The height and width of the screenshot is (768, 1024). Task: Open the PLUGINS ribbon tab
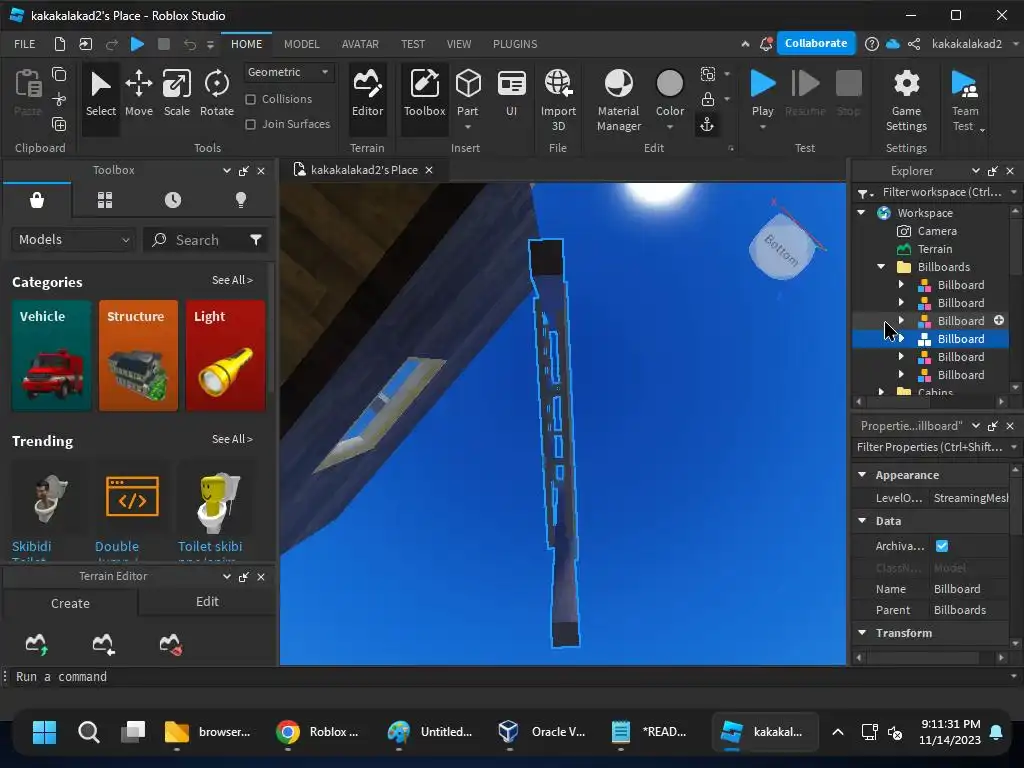click(515, 44)
